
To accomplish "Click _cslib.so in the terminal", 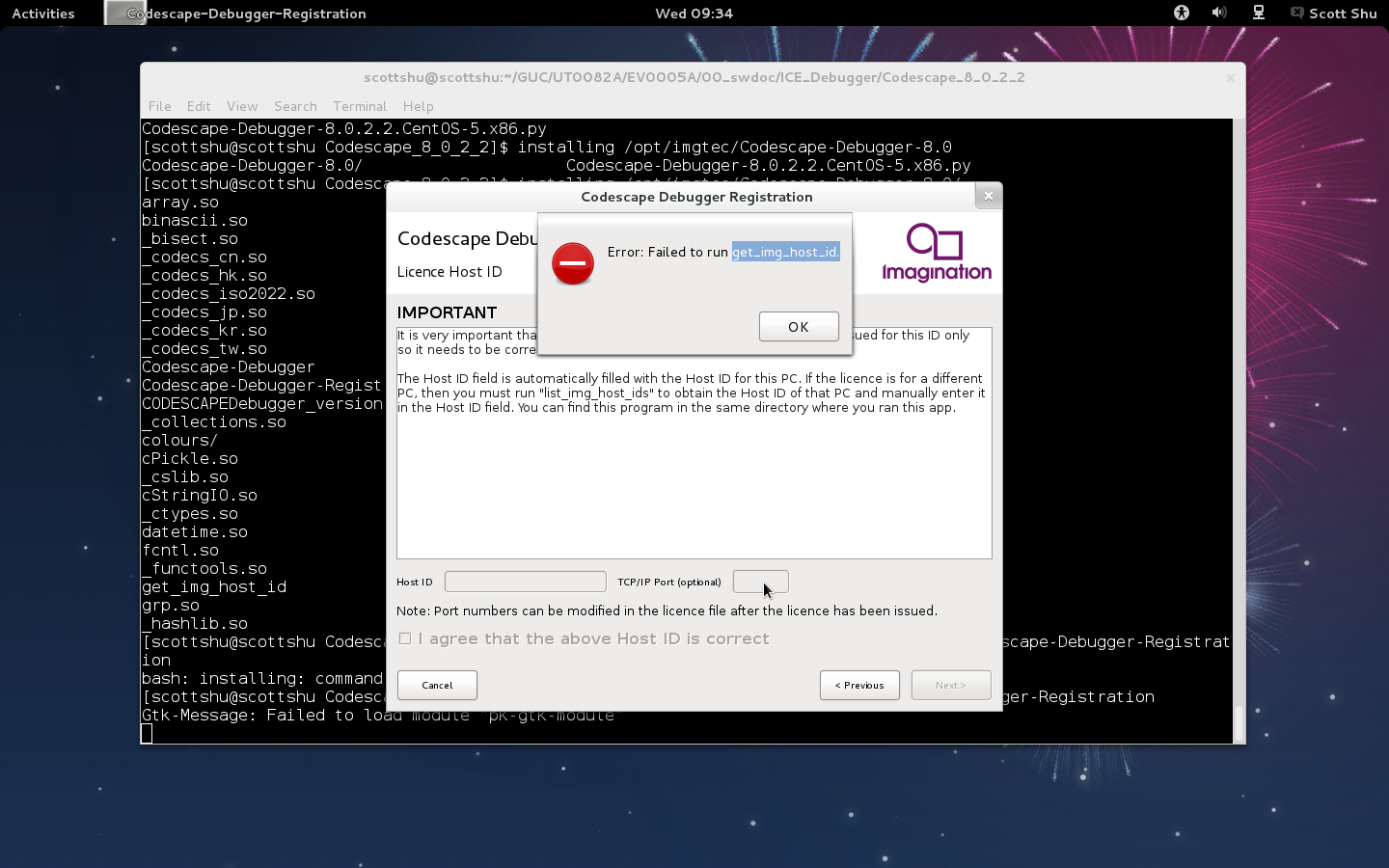I will tap(185, 477).
